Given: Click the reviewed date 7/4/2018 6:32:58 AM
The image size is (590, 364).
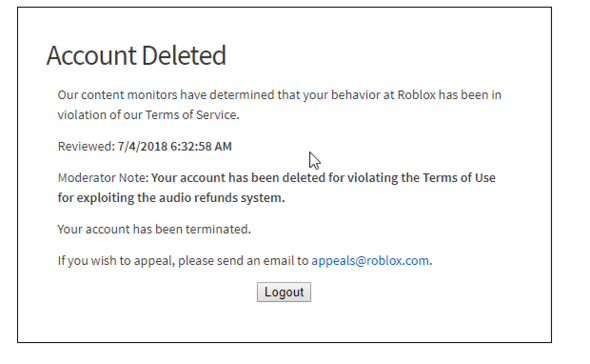Looking at the screenshot, I should (x=175, y=146).
